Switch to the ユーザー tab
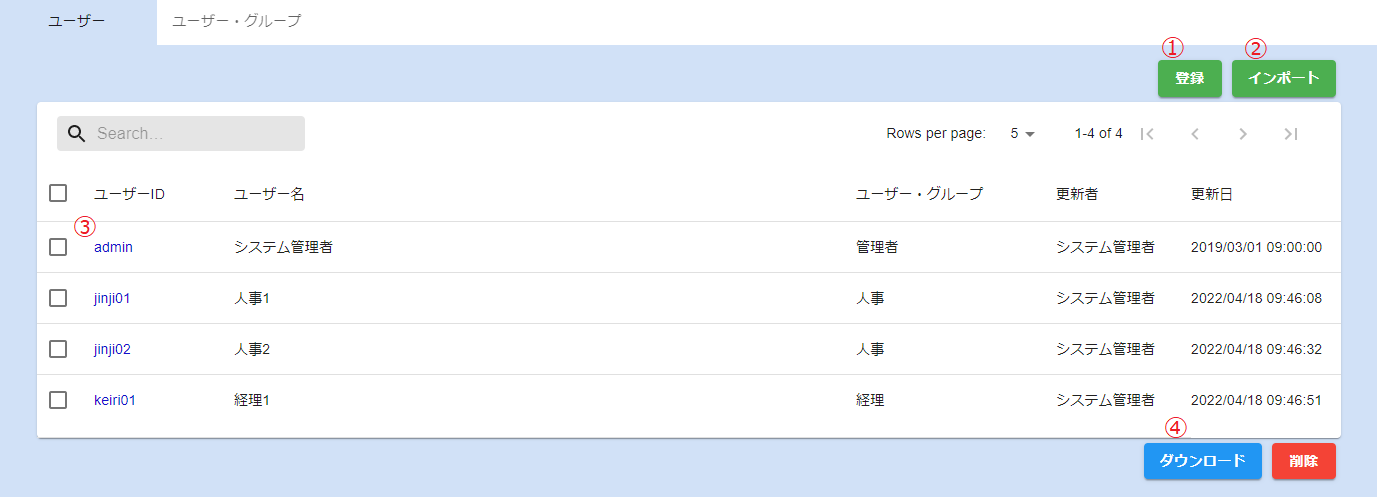 coord(77,21)
